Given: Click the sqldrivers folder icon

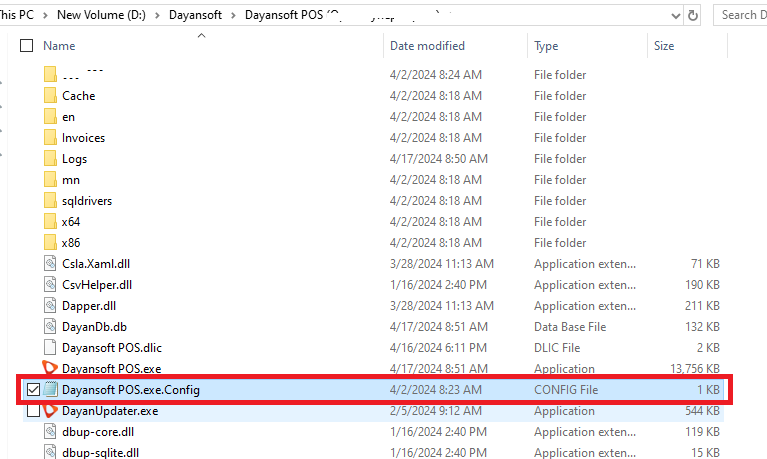Looking at the screenshot, I should pyautogui.click(x=50, y=201).
